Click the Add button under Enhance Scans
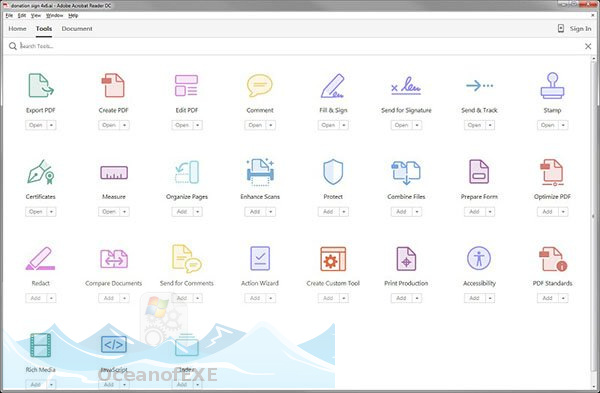 click(x=255, y=212)
